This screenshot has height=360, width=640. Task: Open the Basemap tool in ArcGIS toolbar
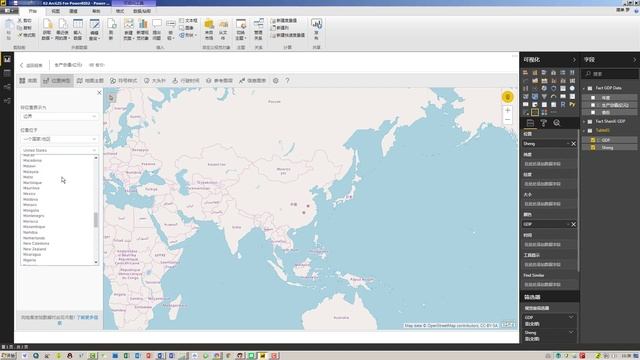coord(28,80)
